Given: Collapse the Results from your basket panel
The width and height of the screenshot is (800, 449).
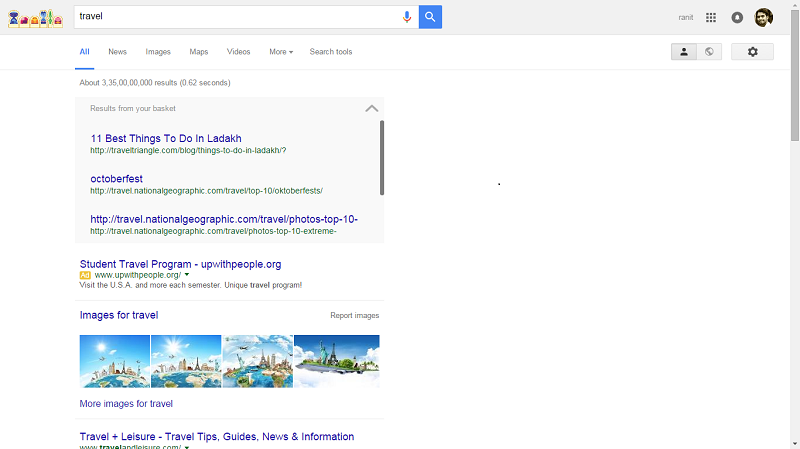Looking at the screenshot, I should (372, 108).
